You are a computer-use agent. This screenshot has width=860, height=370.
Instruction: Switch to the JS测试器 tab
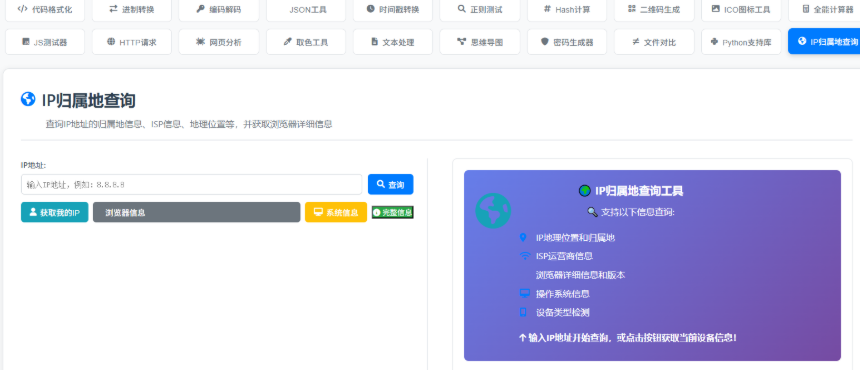click(x=45, y=42)
